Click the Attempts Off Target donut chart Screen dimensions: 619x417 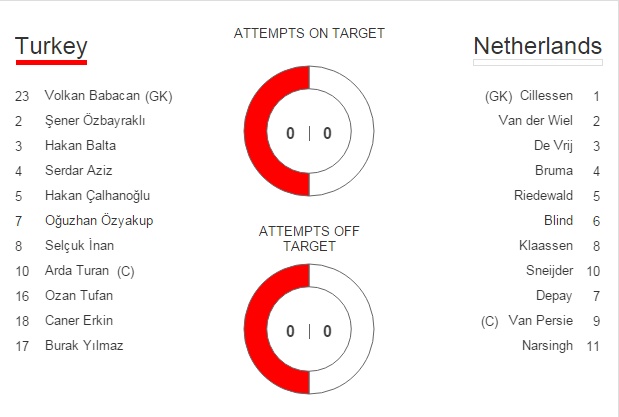[x=309, y=331]
